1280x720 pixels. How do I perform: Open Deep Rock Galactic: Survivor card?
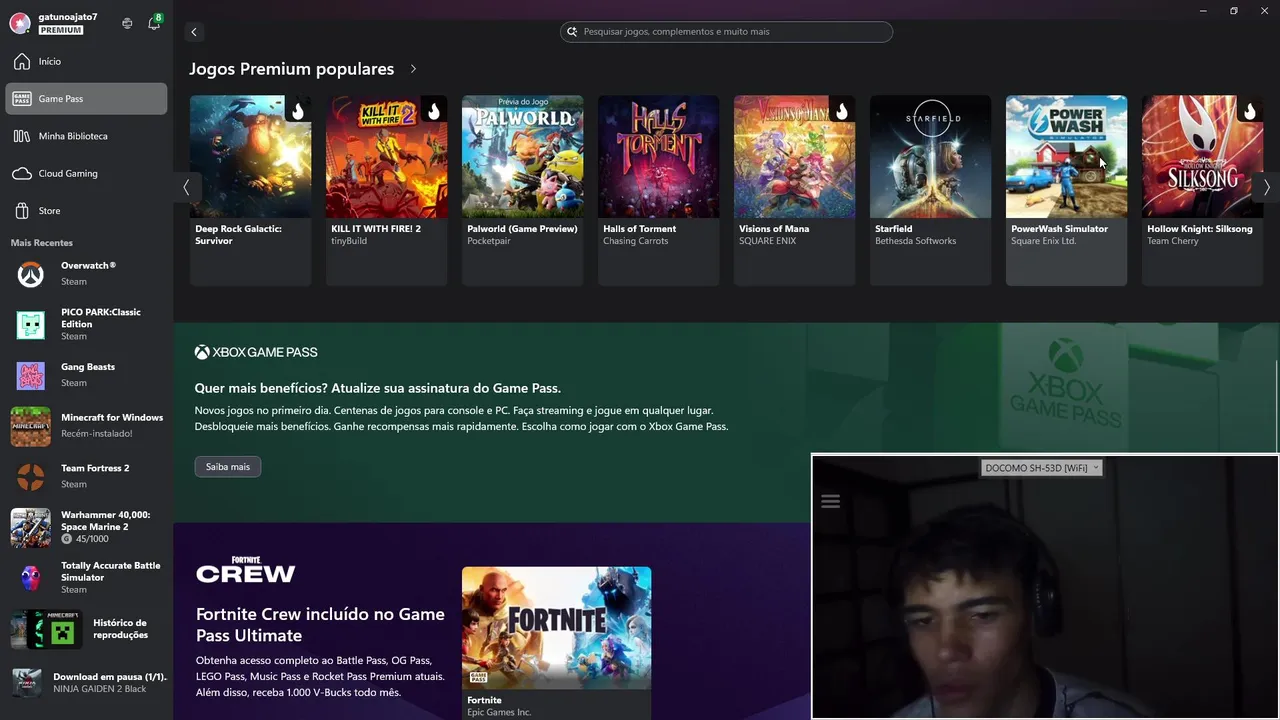tap(250, 190)
